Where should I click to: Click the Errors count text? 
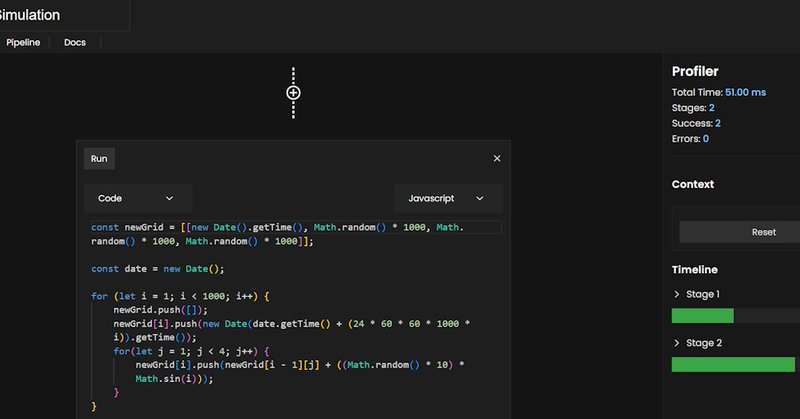690,138
